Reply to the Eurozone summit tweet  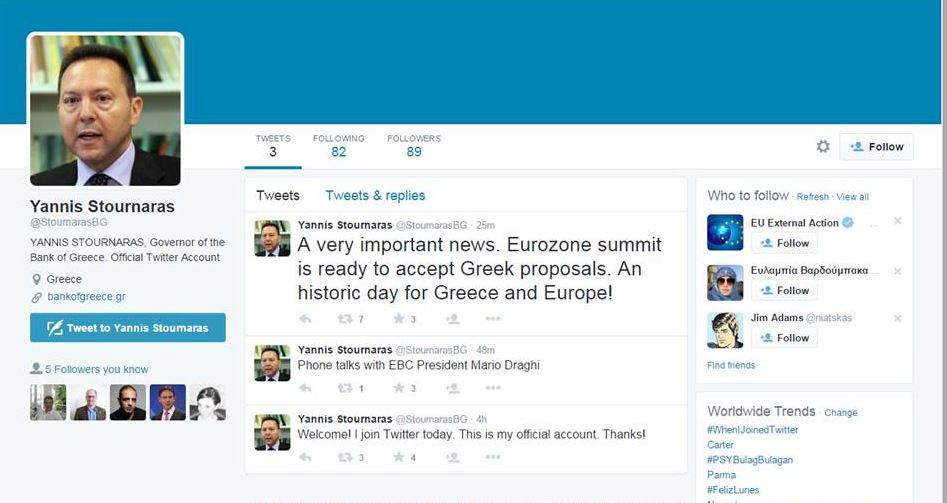(x=305, y=319)
